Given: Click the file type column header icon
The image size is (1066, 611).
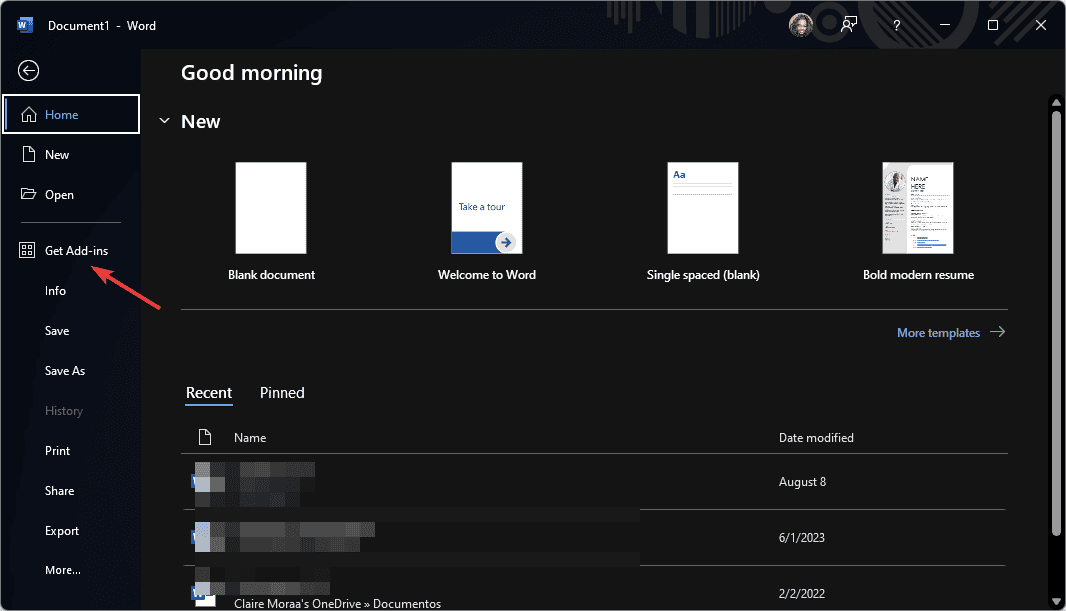Looking at the screenshot, I should (x=205, y=437).
